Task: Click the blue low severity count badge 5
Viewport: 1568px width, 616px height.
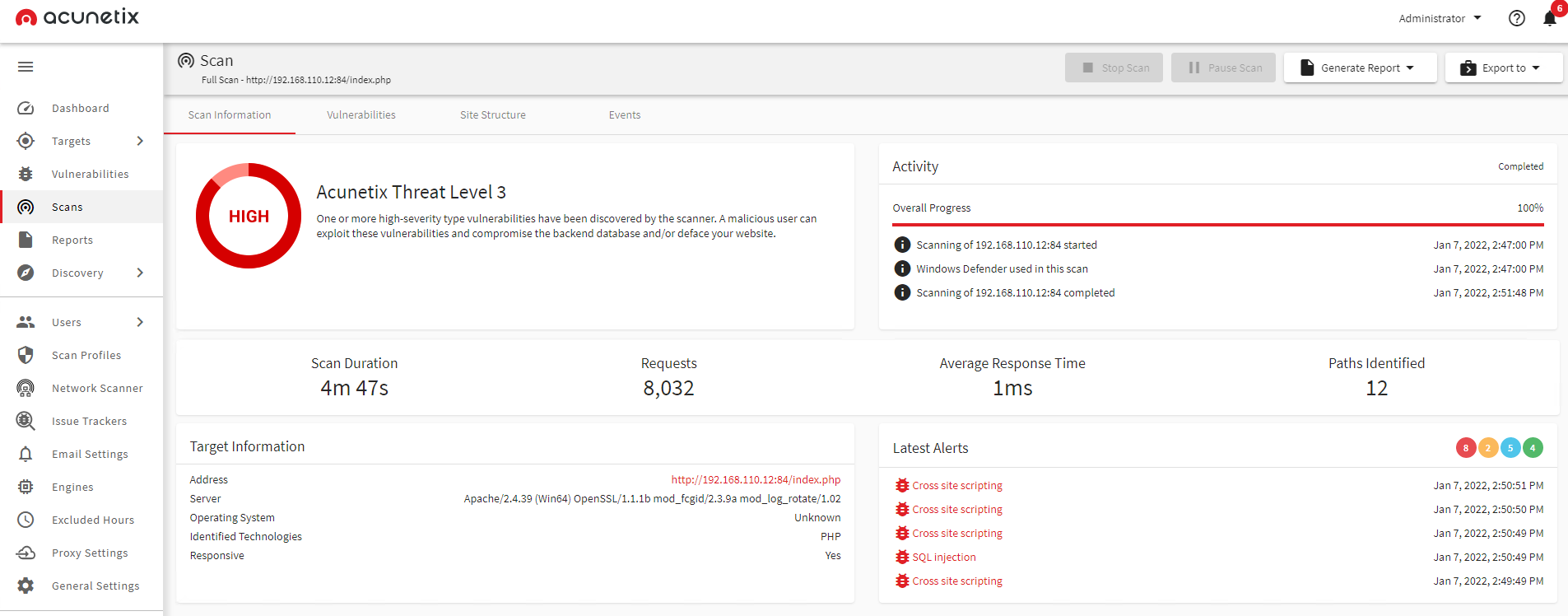Action: pyautogui.click(x=1510, y=448)
